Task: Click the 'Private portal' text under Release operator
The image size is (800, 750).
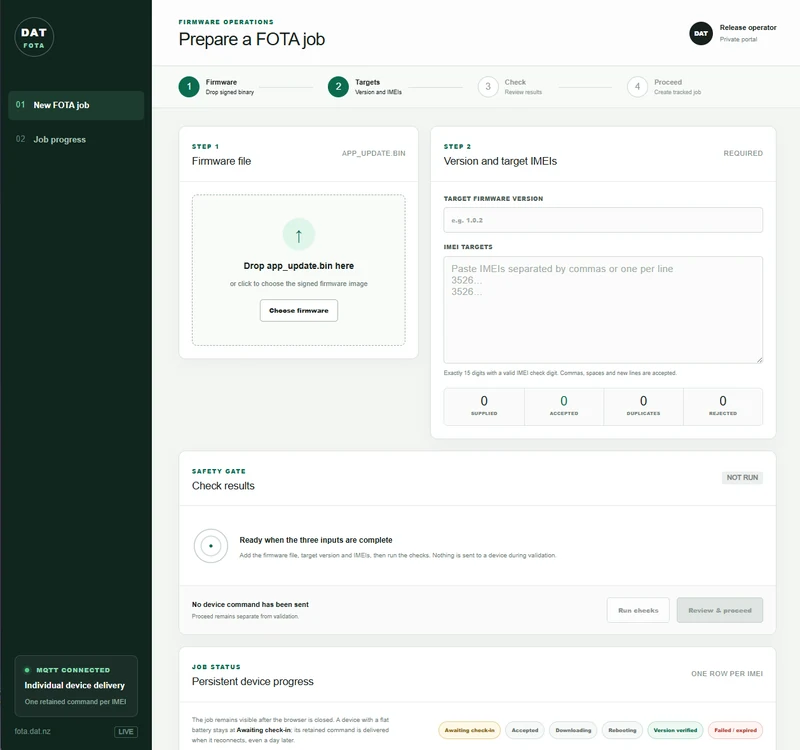Action: 738,39
